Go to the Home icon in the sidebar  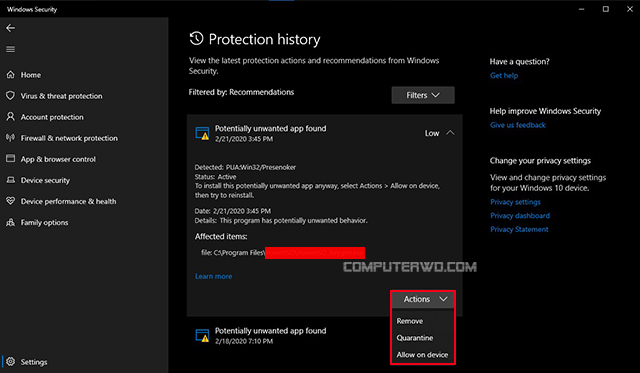click(10, 75)
